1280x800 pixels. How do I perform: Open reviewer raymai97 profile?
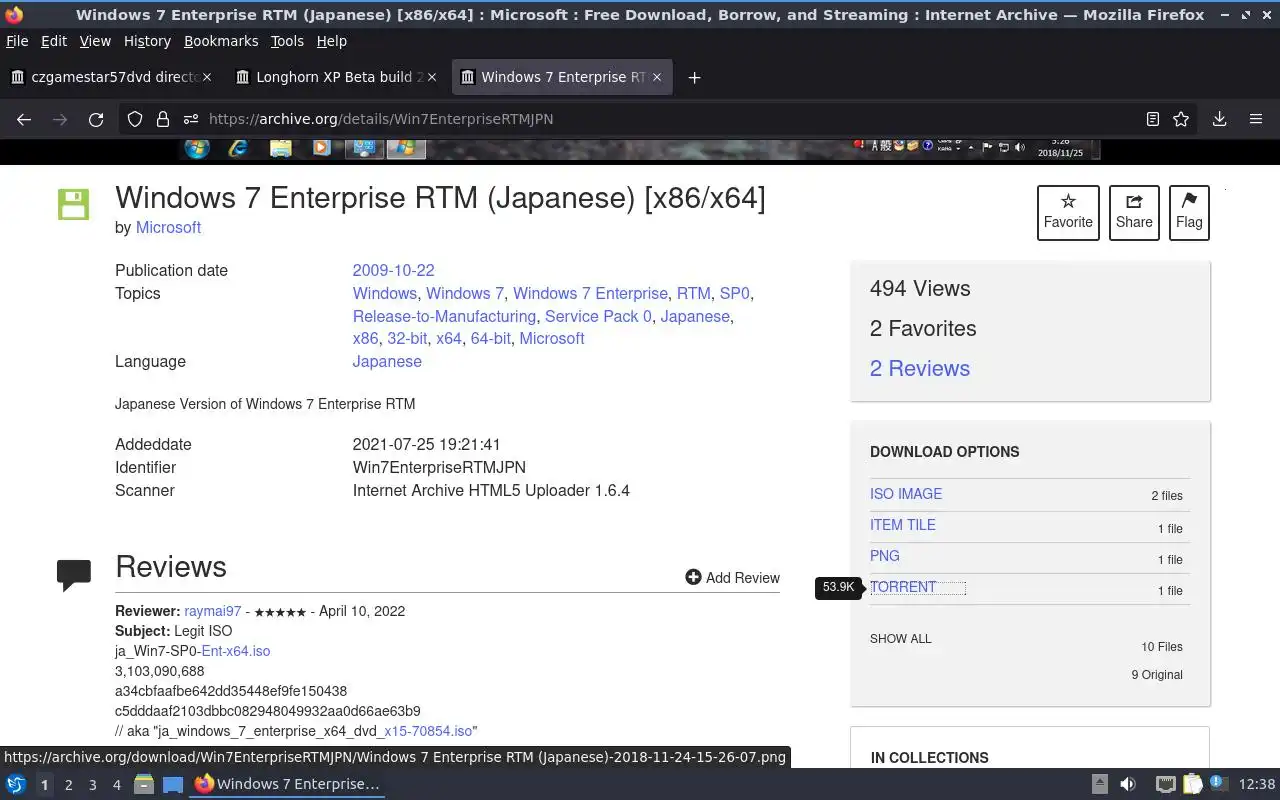(x=213, y=611)
